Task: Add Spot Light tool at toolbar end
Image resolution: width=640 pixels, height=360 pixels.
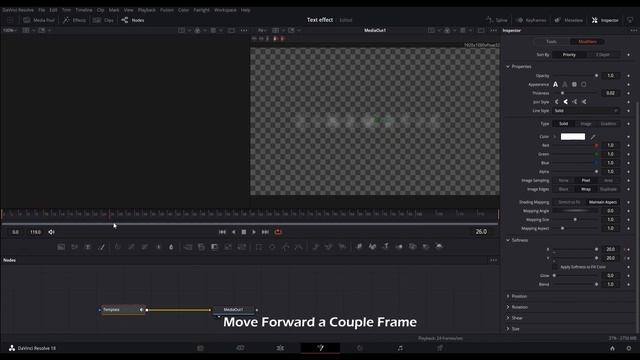Action: (x=439, y=247)
